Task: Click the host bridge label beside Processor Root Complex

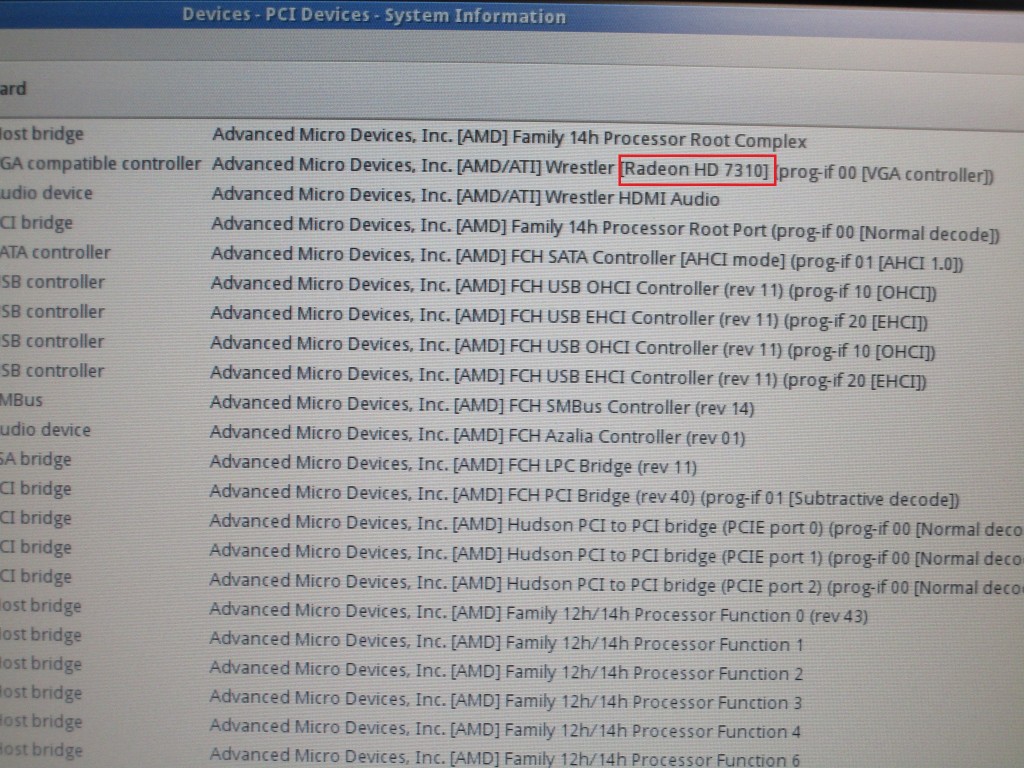Action: click(x=42, y=134)
